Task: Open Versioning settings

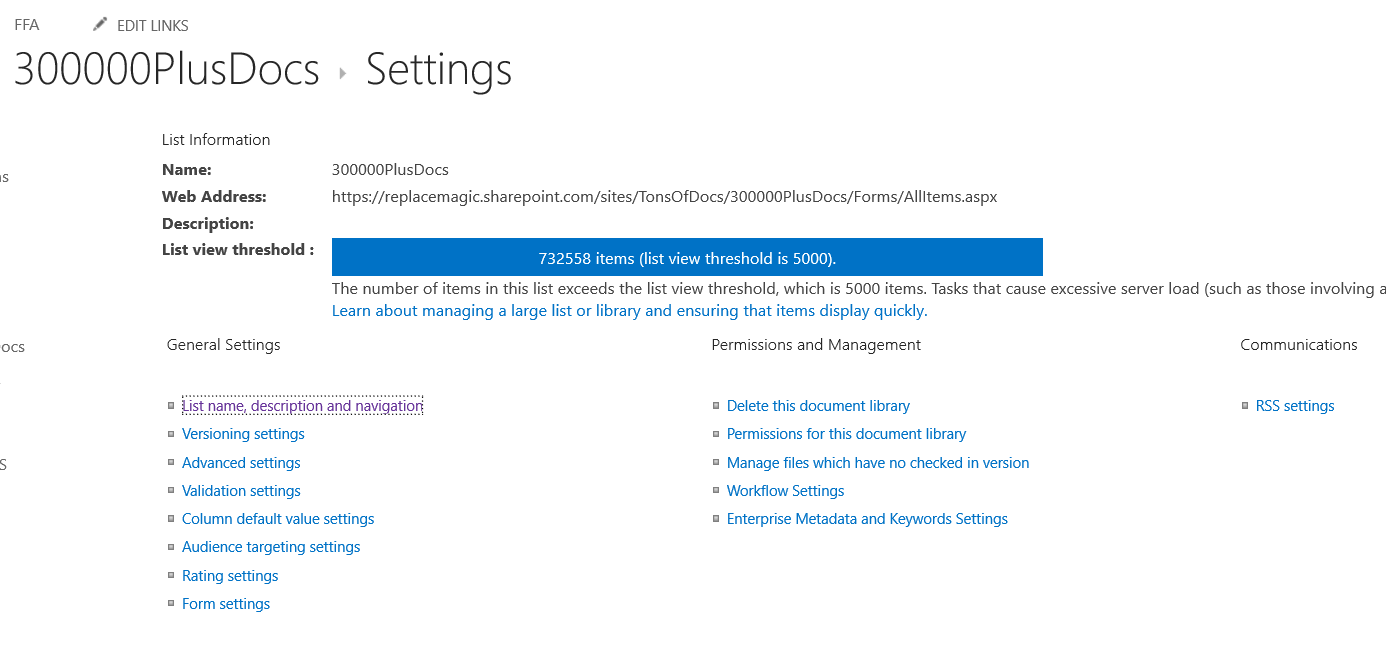Action: click(243, 434)
